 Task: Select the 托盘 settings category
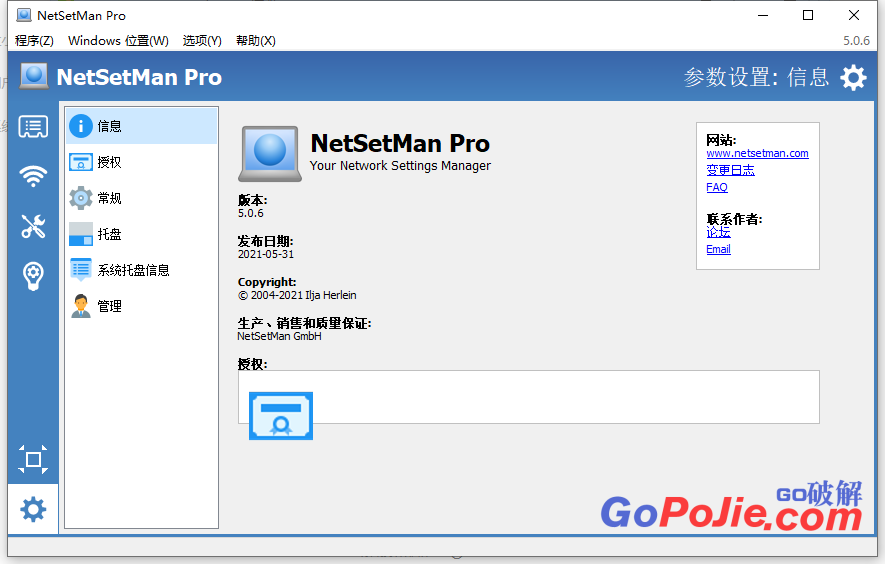coord(141,234)
